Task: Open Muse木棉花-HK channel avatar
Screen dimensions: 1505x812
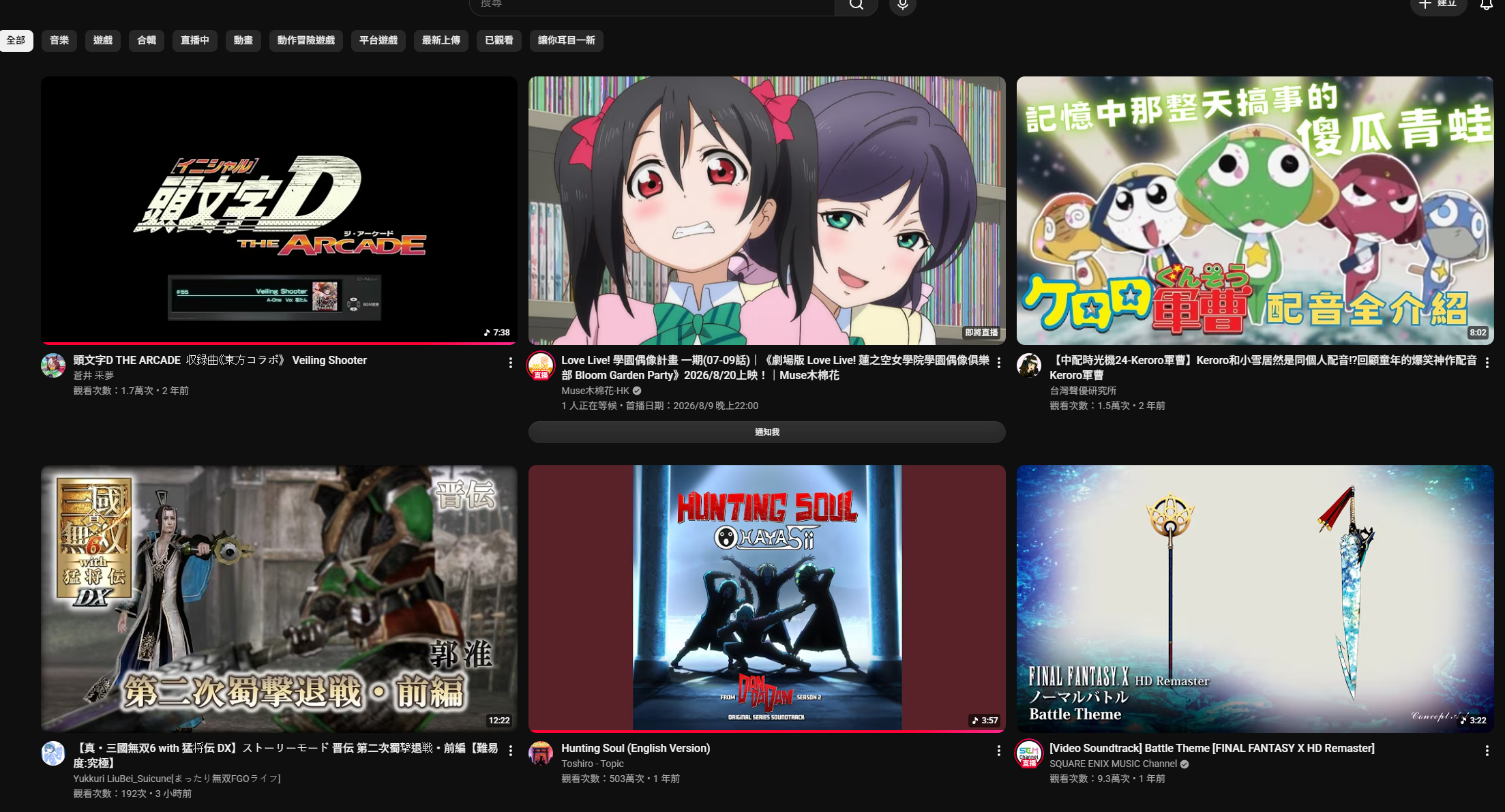Action: click(541, 365)
